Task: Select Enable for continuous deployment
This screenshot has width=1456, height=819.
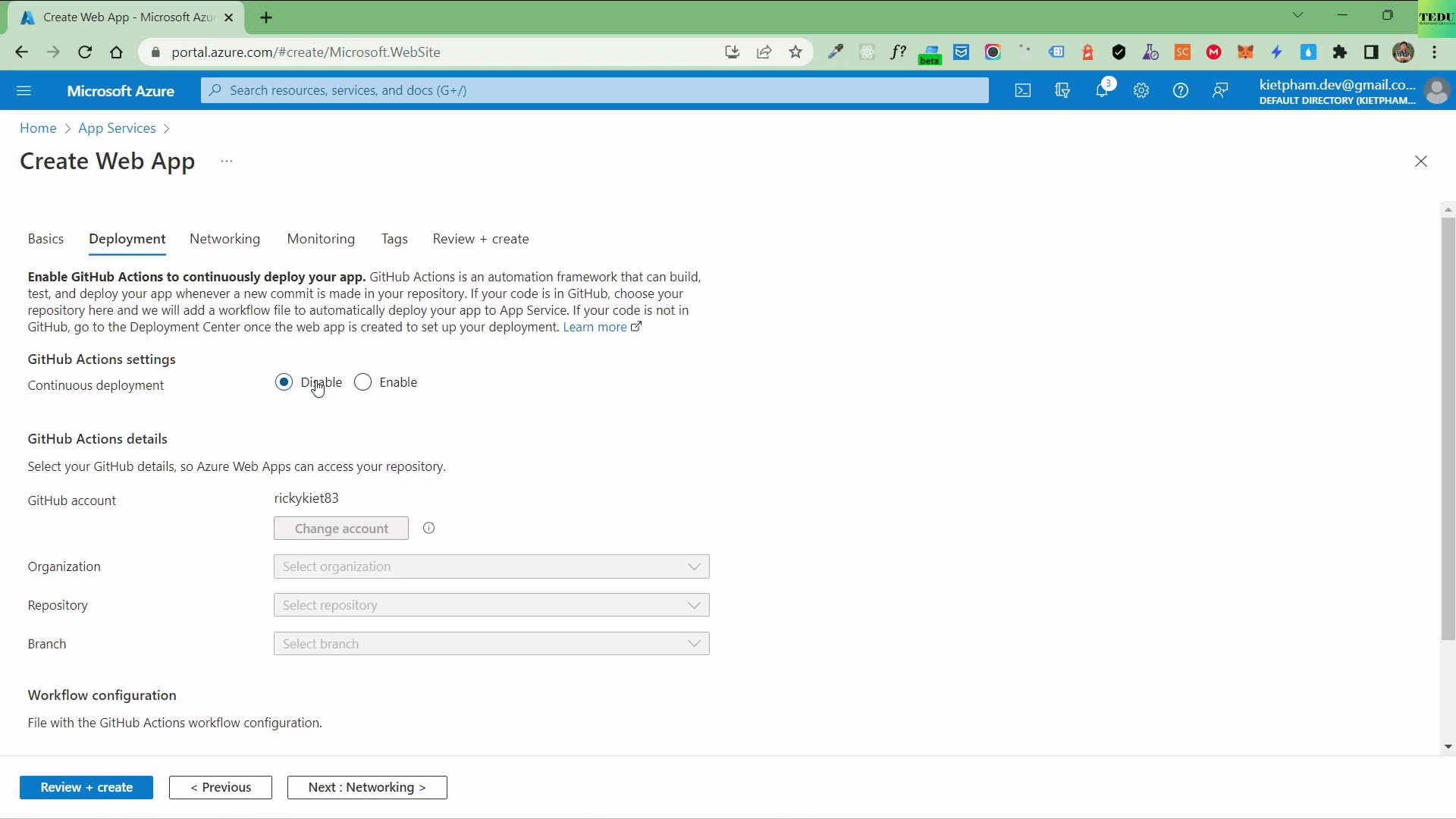Action: (x=363, y=382)
